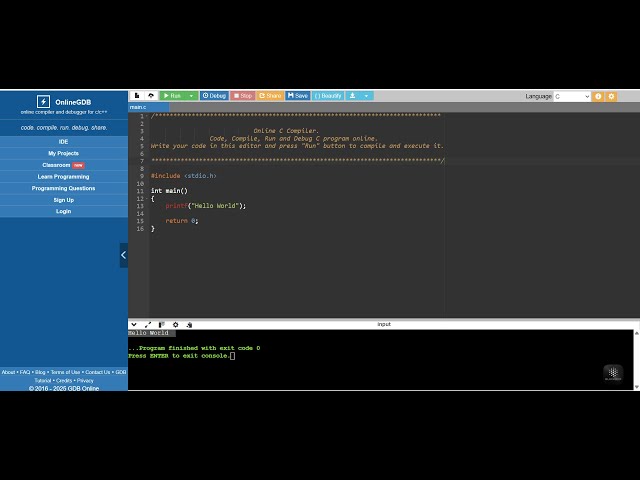
Task: Start the Debug session
Action: [214, 96]
